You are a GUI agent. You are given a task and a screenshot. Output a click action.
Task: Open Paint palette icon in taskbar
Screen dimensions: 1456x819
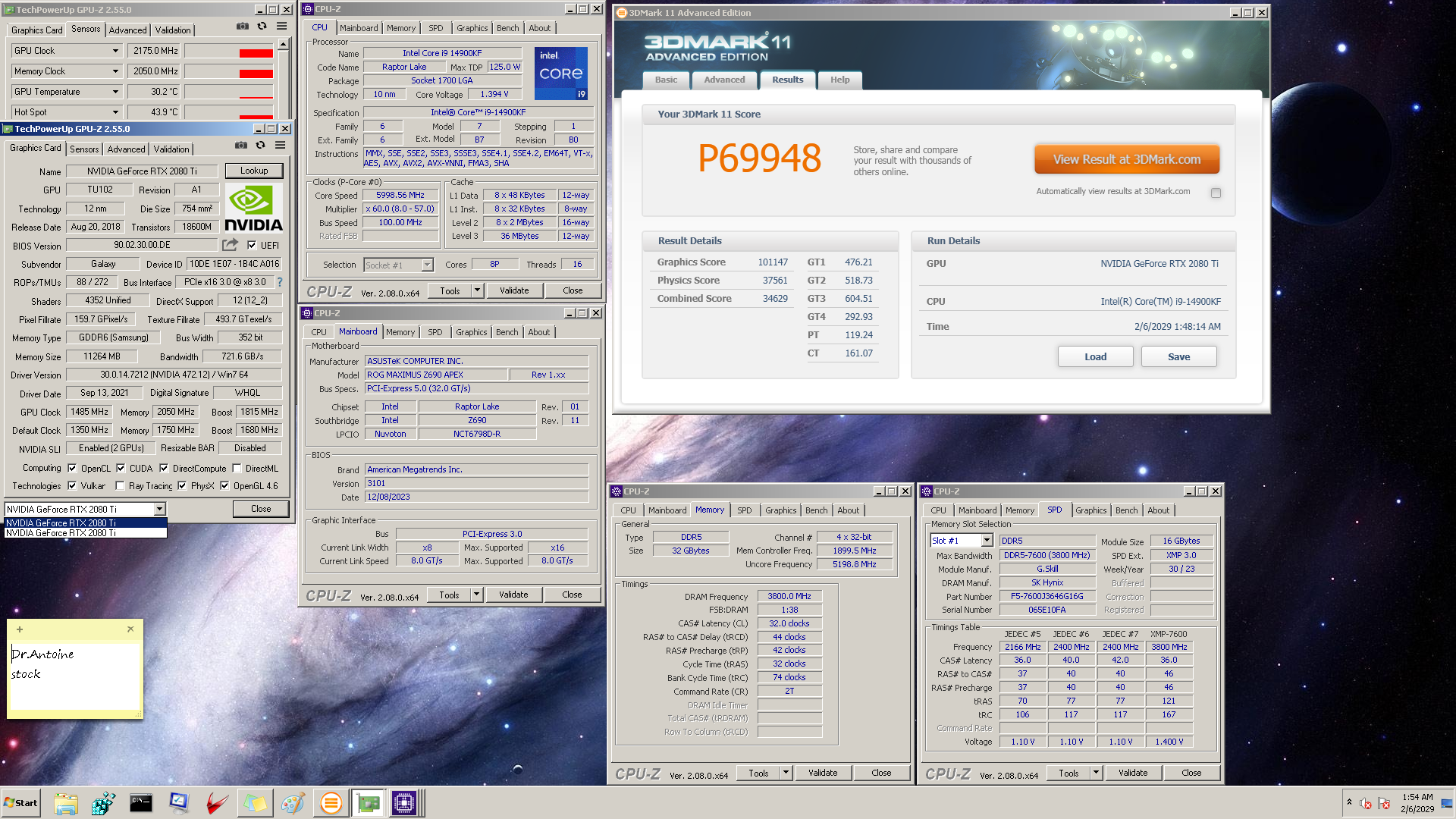point(293,803)
